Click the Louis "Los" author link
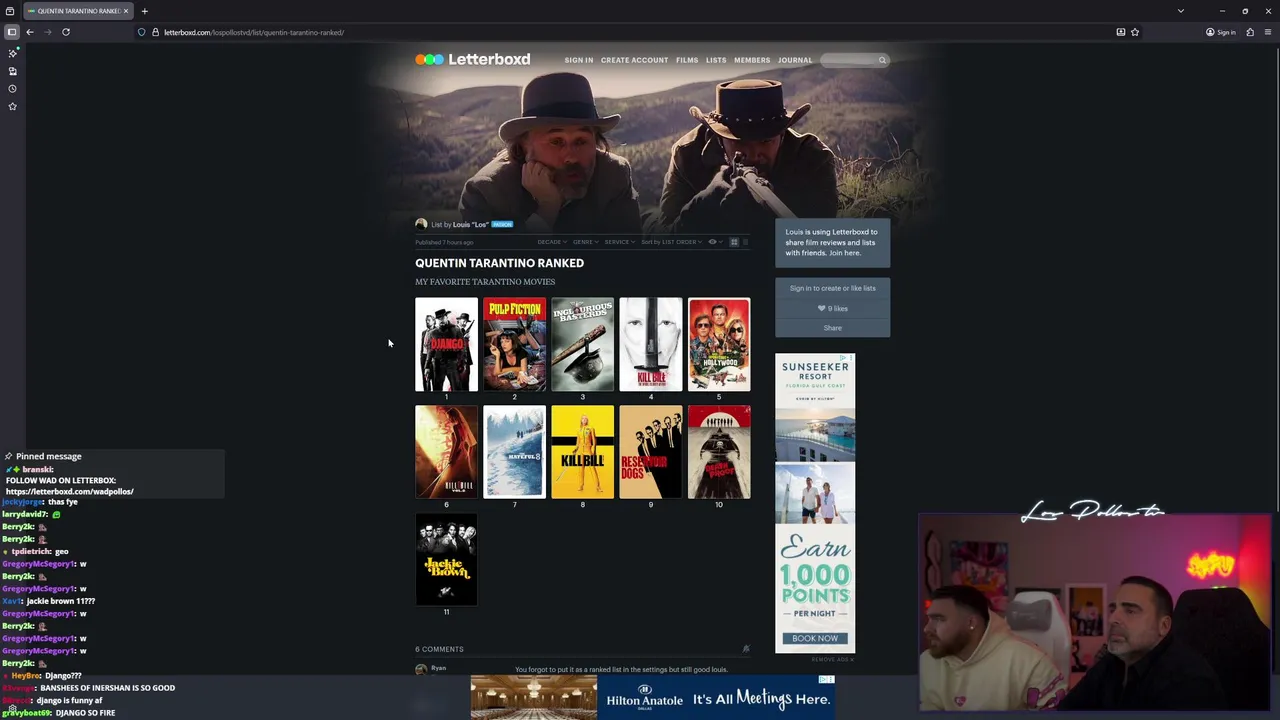Screen dimensions: 1280x720 click(470, 224)
